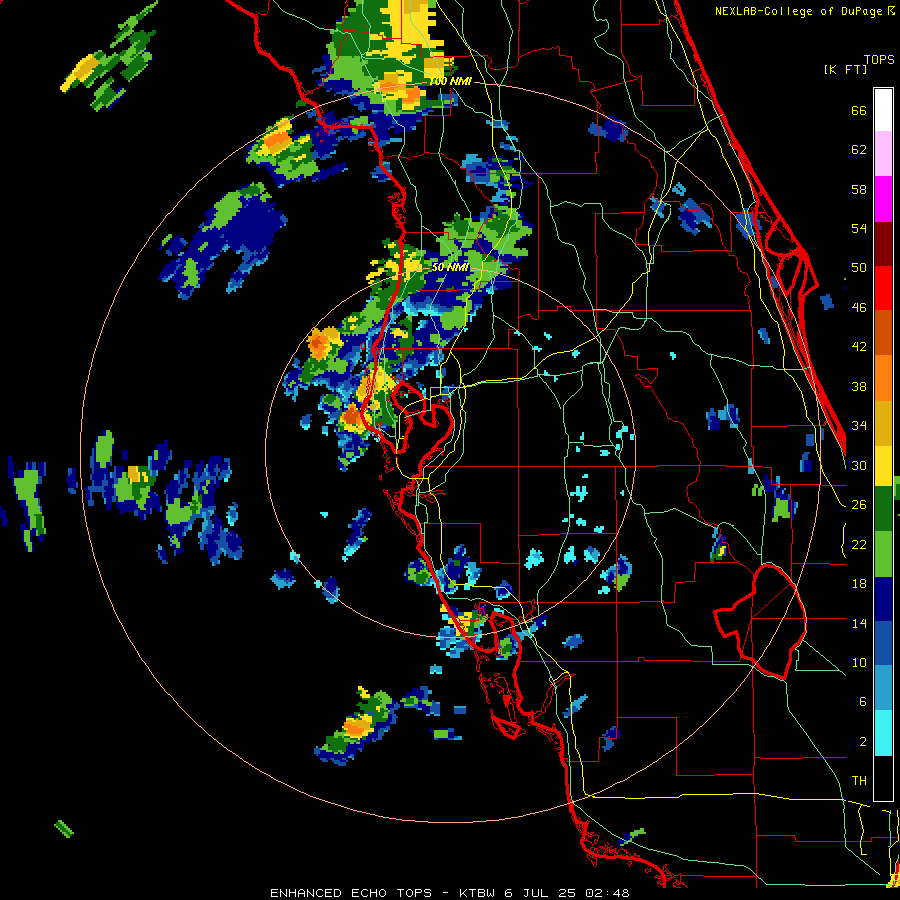Image resolution: width=900 pixels, height=900 pixels.
Task: Click the 62 legend value
Action: coord(859,150)
